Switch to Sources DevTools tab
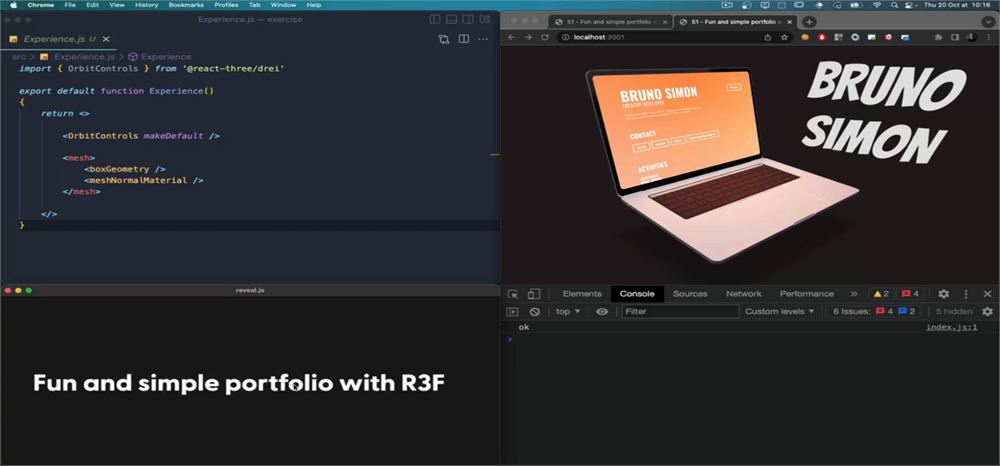Screen dimensions: 1000x466 [690, 294]
